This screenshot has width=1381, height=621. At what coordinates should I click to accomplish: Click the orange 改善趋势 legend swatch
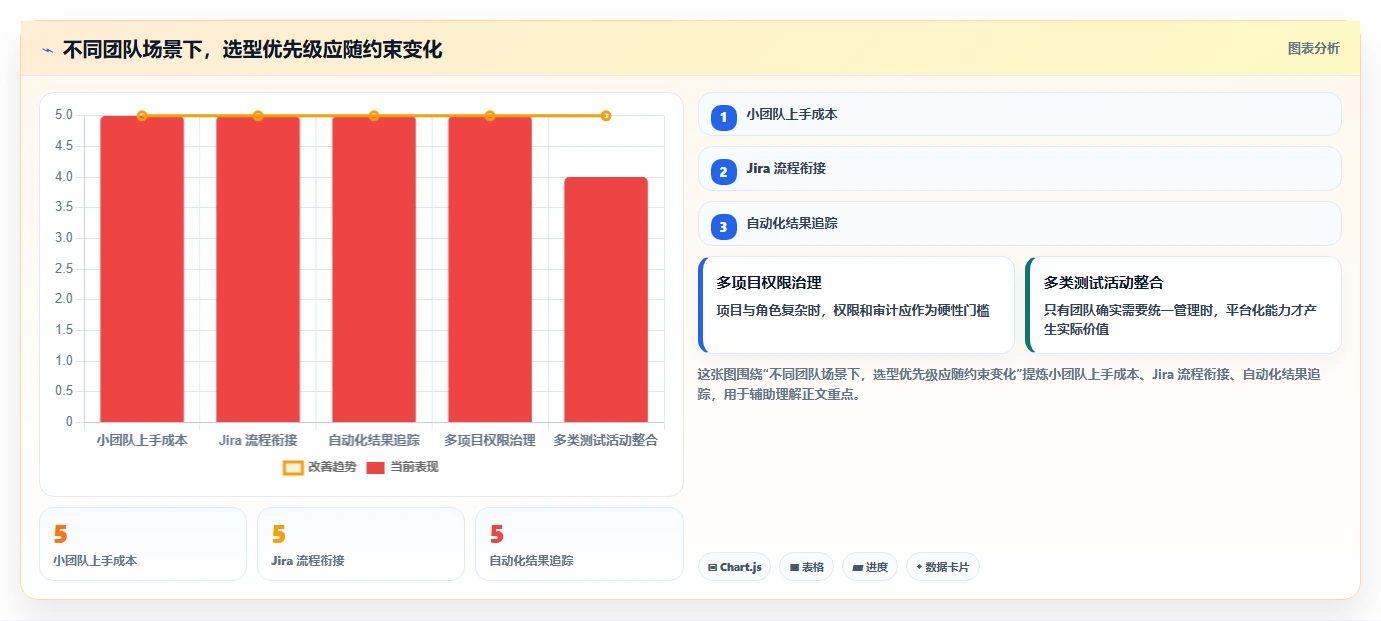[x=293, y=467]
